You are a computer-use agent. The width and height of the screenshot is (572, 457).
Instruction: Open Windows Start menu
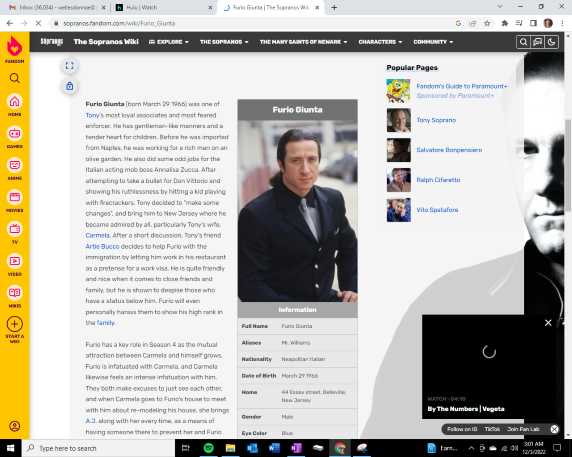[11, 448]
